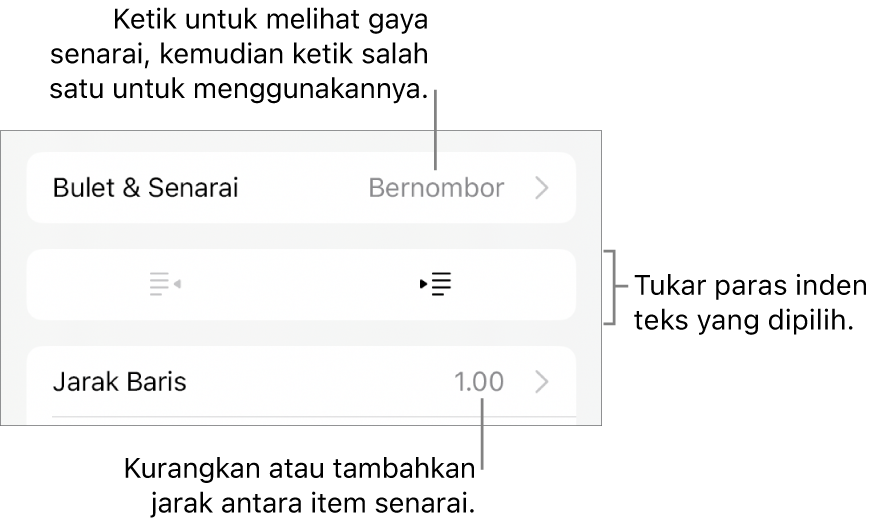This screenshot has height=529, width=881.
Task: Click the divider line under Jarak Baris
Action: [x=314, y=417]
